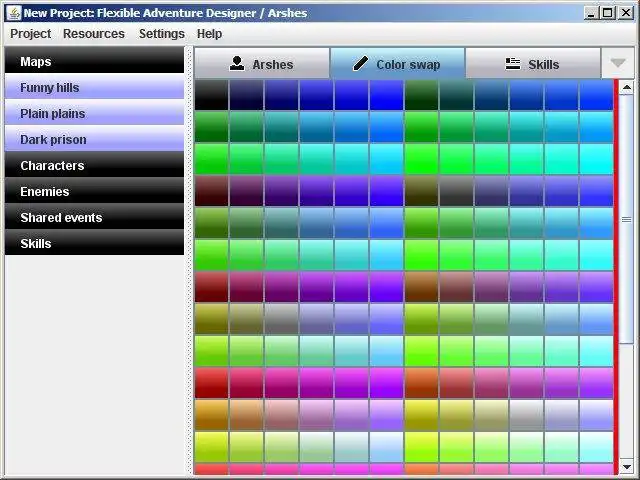The width and height of the screenshot is (640, 480).
Task: Switch to the Arshes tab
Action: click(x=262, y=64)
